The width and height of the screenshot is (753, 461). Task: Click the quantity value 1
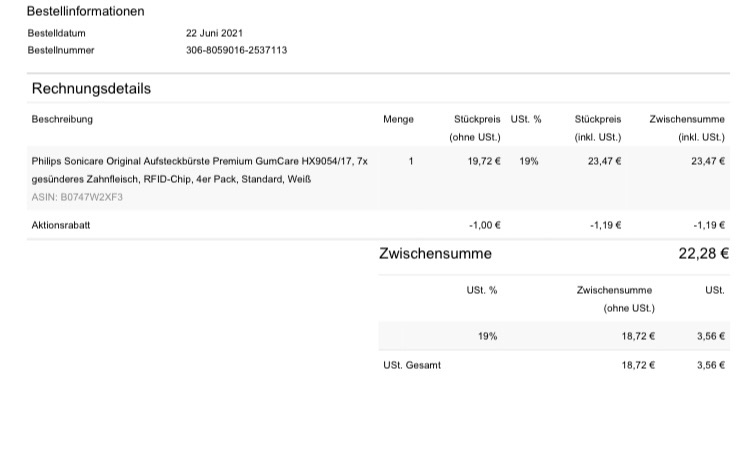(411, 161)
